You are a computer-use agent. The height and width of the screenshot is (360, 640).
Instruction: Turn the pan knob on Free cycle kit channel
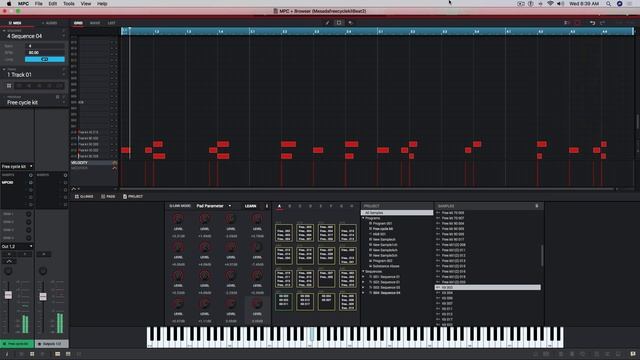coord(8,271)
